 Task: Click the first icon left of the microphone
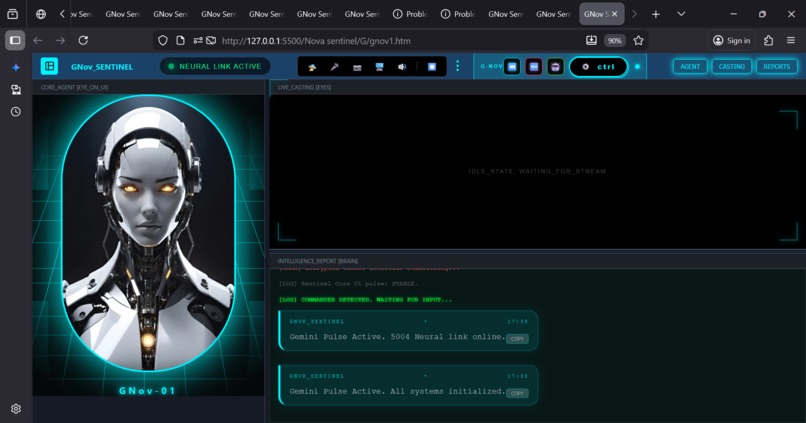click(x=312, y=67)
